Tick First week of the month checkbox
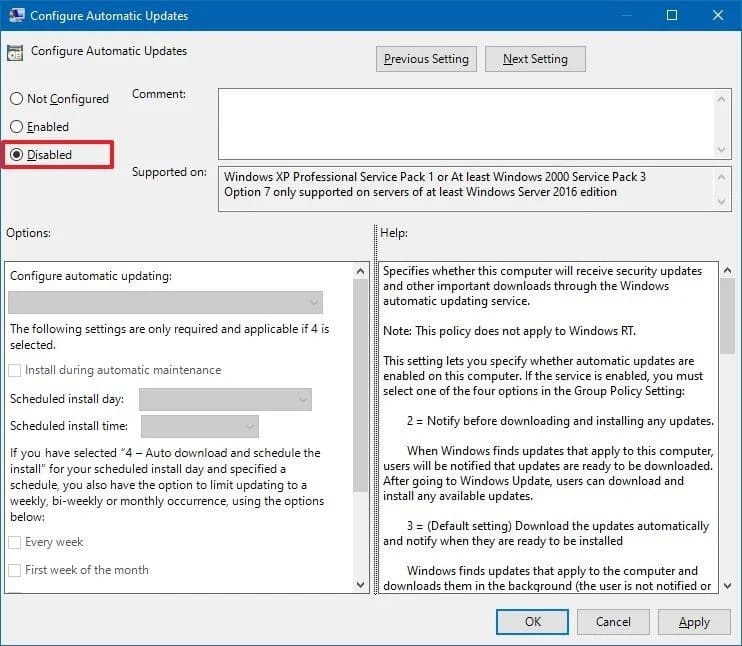 click(15, 570)
